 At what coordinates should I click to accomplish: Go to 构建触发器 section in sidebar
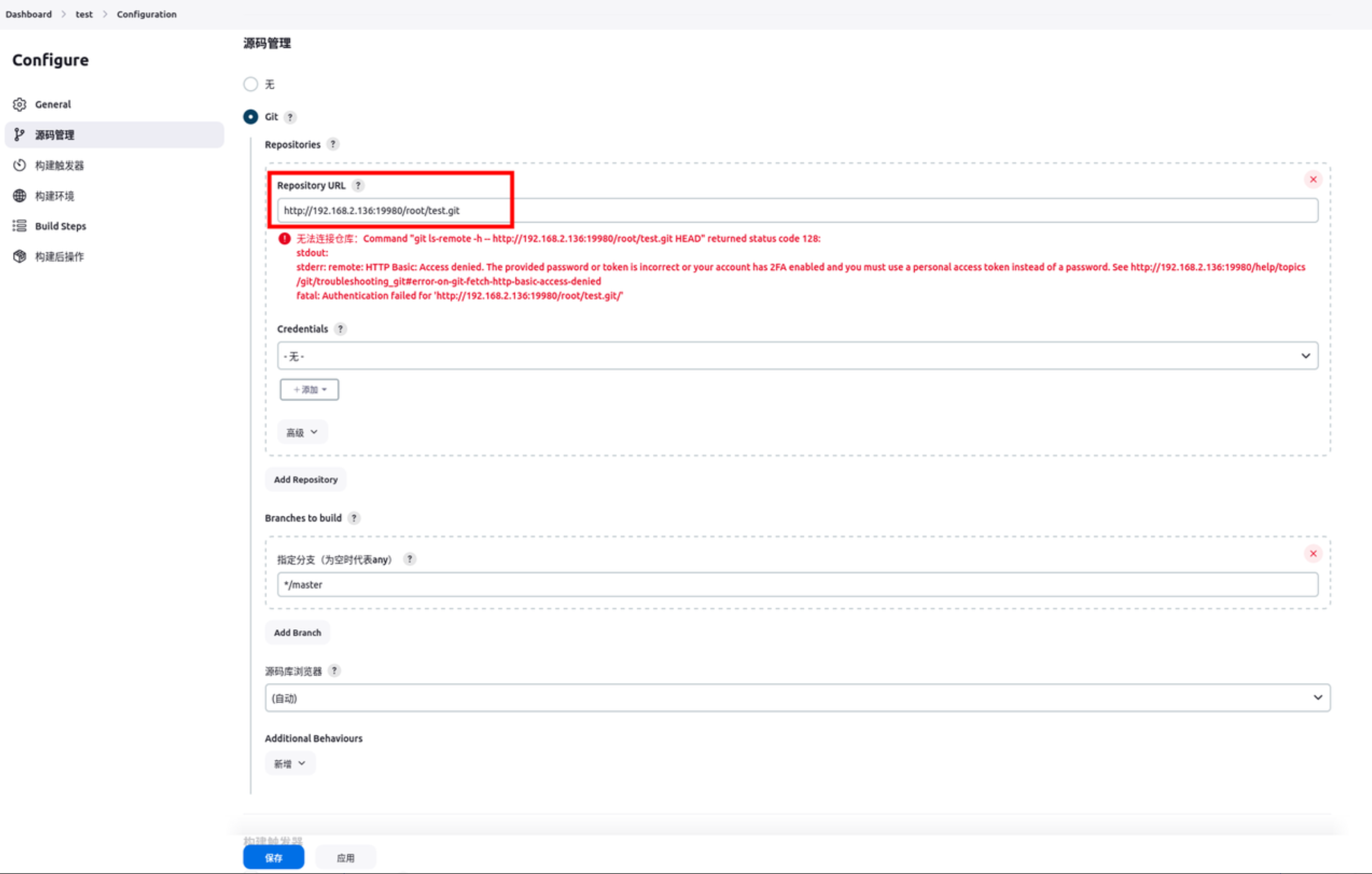114,165
